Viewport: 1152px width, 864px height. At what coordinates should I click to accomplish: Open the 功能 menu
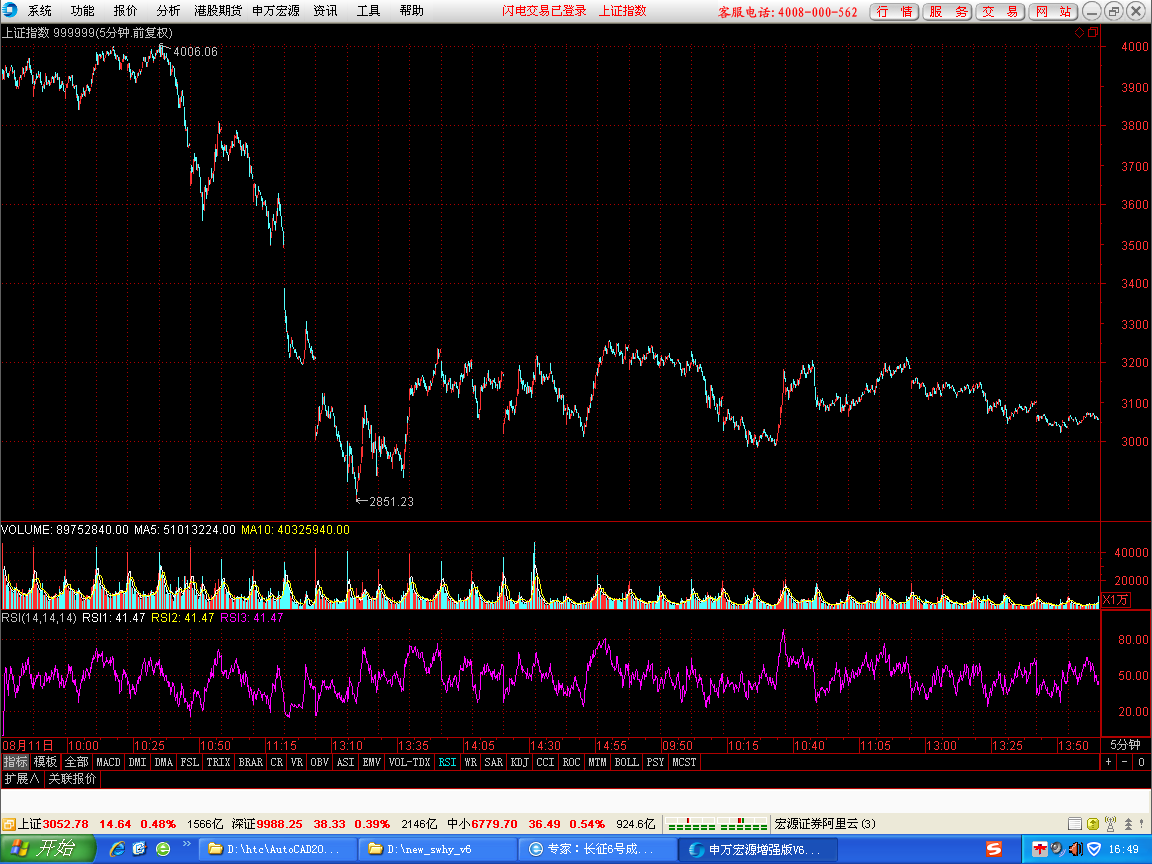[x=82, y=11]
